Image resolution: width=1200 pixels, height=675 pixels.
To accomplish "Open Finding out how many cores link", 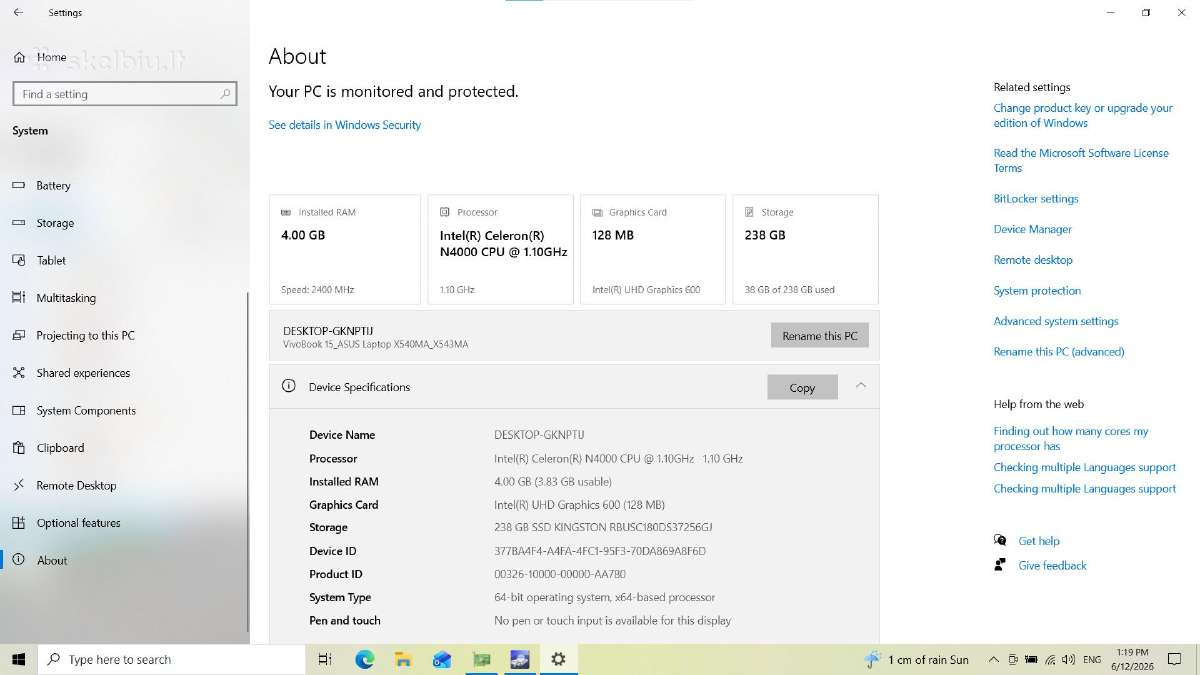I will 1071,439.
